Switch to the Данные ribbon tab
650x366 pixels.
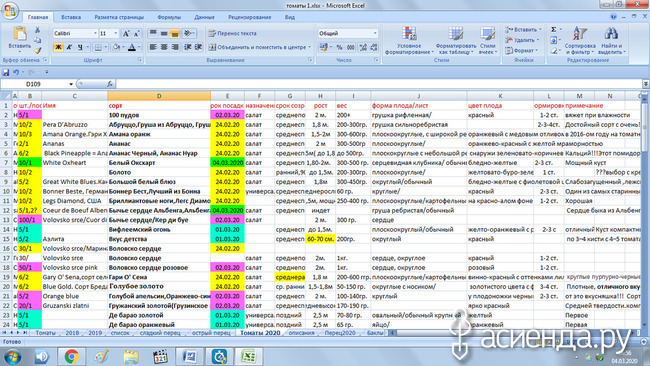pyautogui.click(x=204, y=17)
